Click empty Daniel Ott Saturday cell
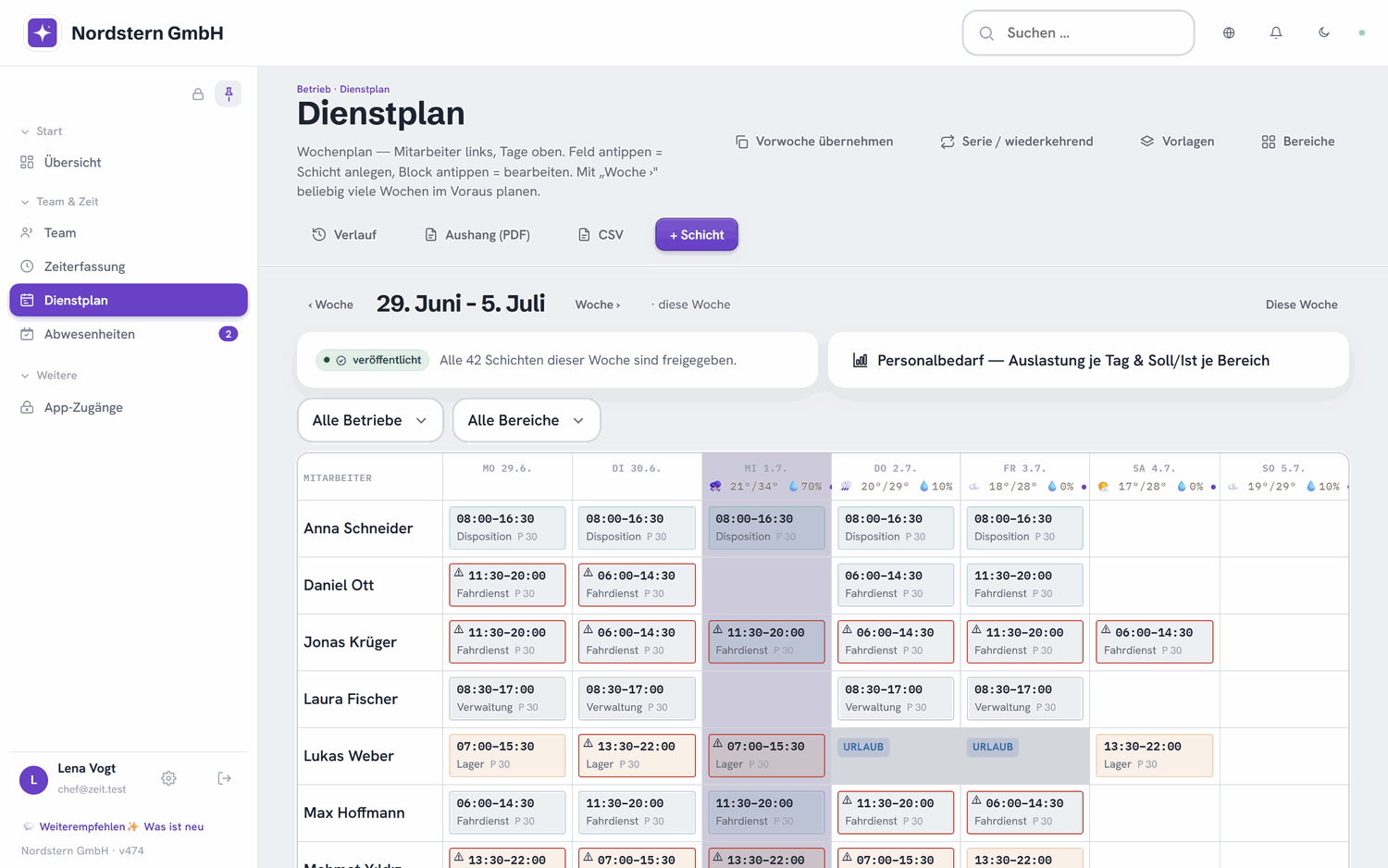Viewport: 1388px width, 868px height. point(1155,585)
